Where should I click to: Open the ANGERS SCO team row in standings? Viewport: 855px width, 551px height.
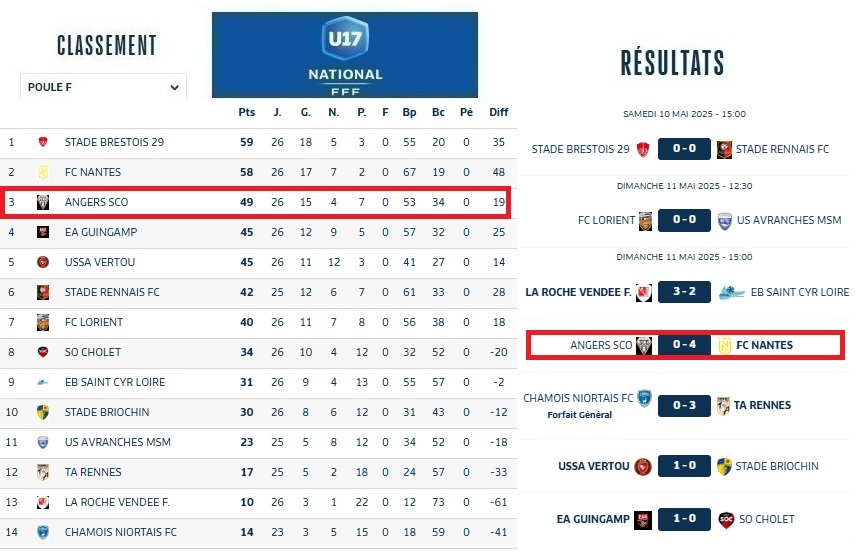pos(96,202)
